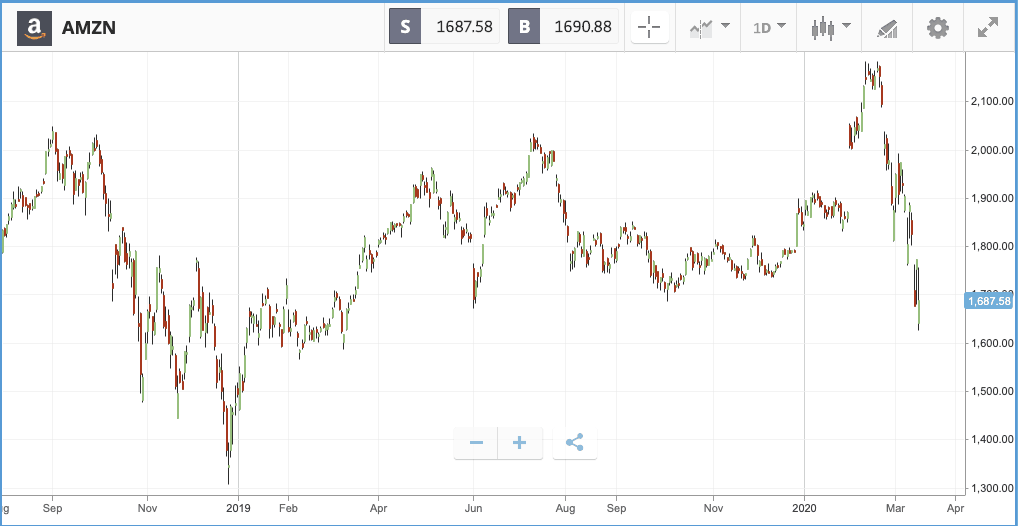This screenshot has height=526, width=1018.
Task: Zoom out with the minus button
Action: pos(476,443)
